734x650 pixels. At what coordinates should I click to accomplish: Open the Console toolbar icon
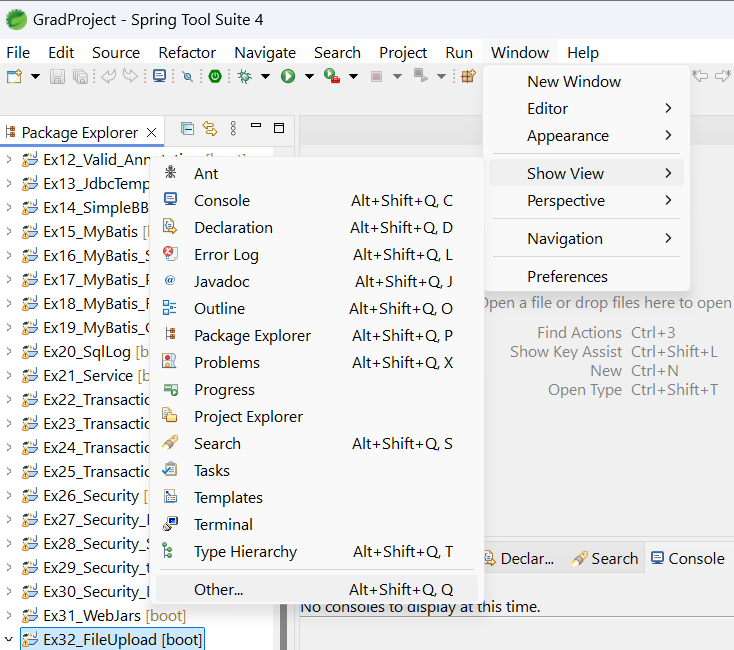coord(159,76)
